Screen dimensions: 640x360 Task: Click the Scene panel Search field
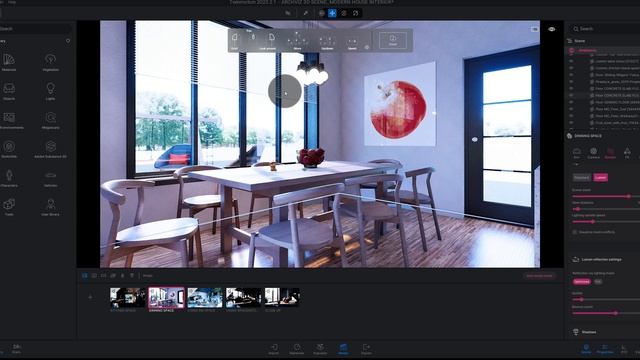(606, 29)
